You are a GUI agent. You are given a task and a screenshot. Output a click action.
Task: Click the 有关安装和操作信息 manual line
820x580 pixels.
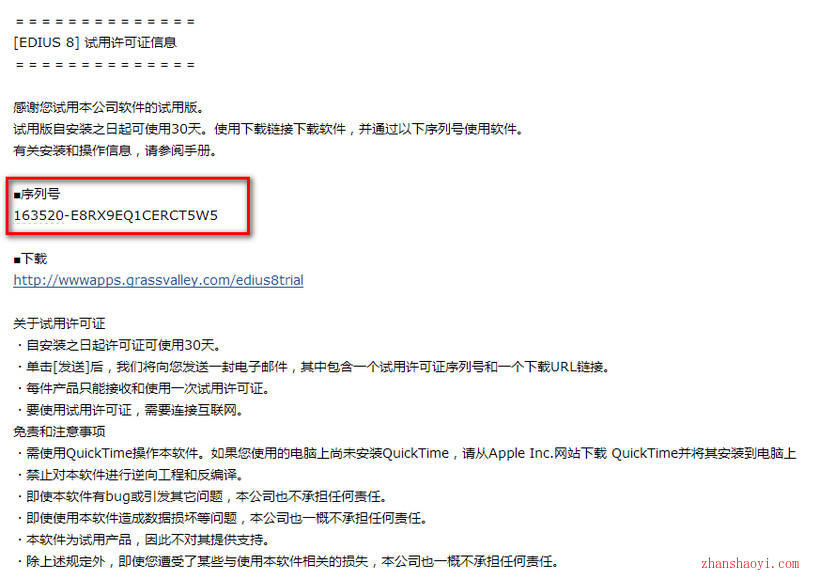tap(115, 151)
